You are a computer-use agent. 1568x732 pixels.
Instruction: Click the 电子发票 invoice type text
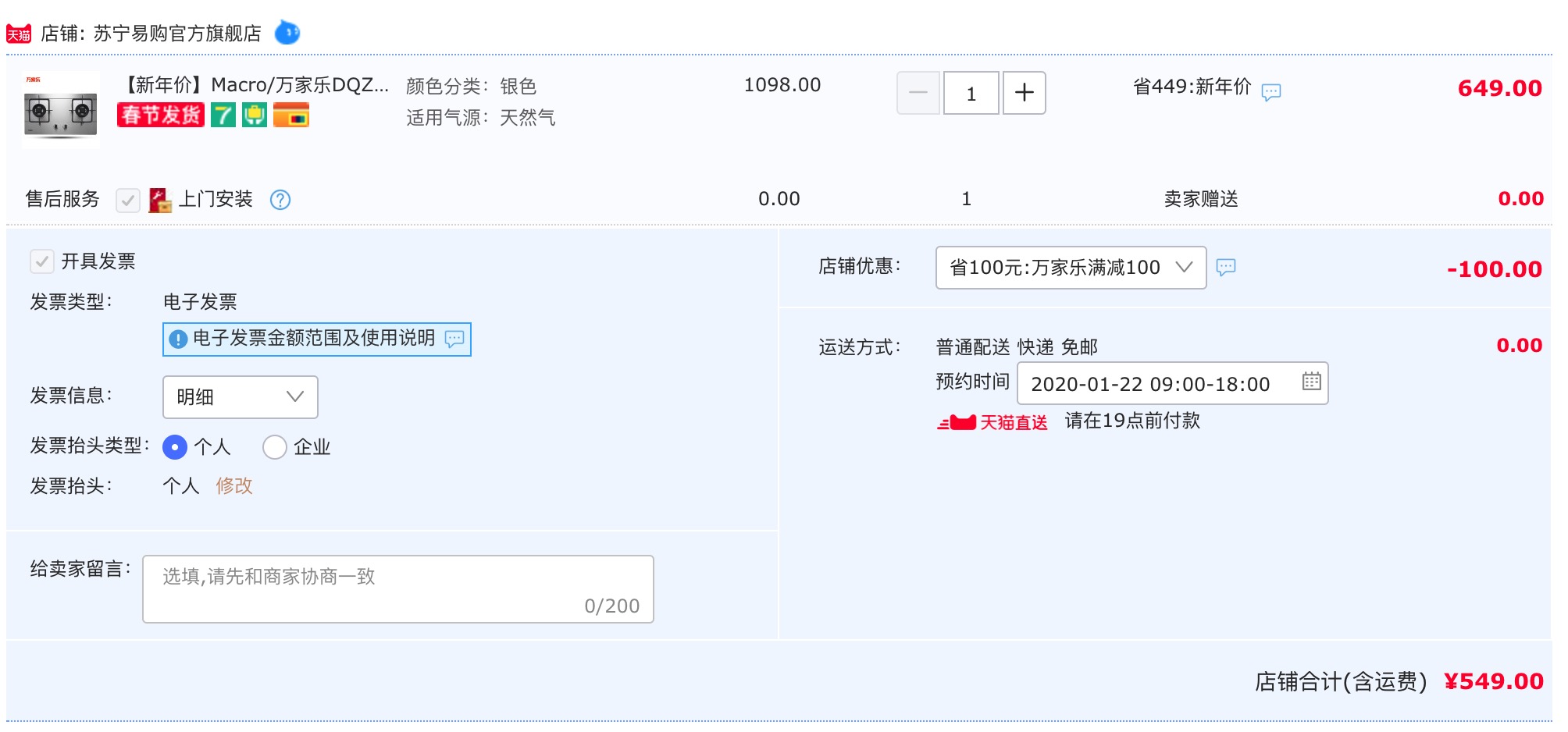[200, 302]
